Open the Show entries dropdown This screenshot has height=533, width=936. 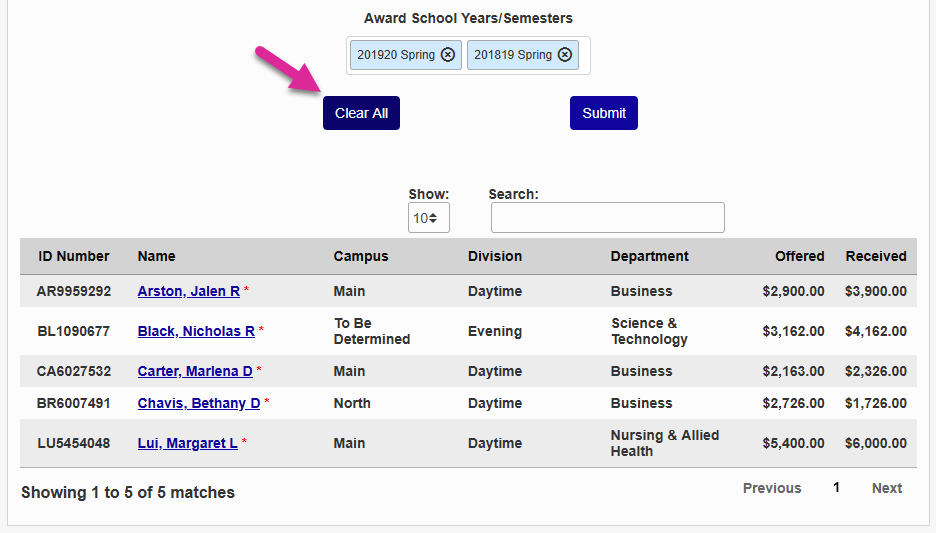[429, 218]
